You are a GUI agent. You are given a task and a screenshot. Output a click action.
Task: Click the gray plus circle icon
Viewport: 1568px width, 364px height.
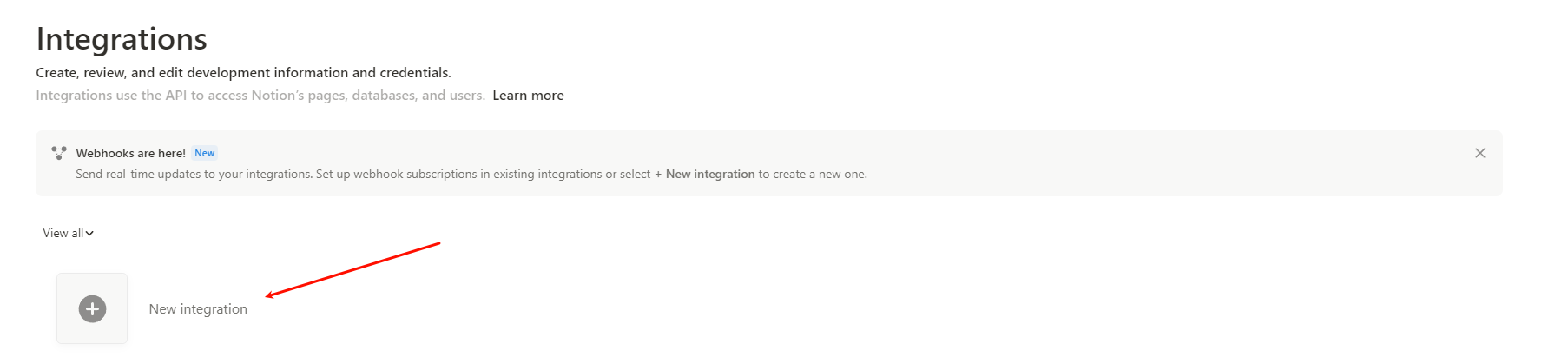tap(92, 308)
